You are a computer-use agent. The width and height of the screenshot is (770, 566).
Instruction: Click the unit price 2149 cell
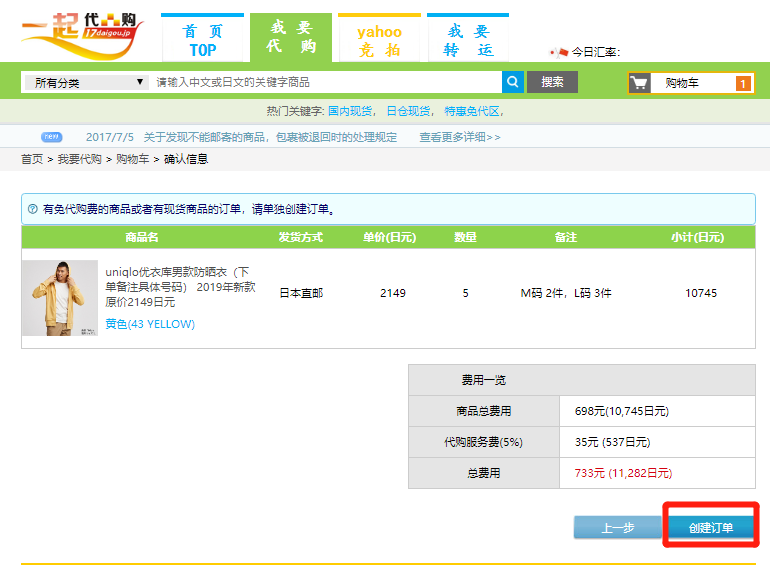click(x=393, y=293)
